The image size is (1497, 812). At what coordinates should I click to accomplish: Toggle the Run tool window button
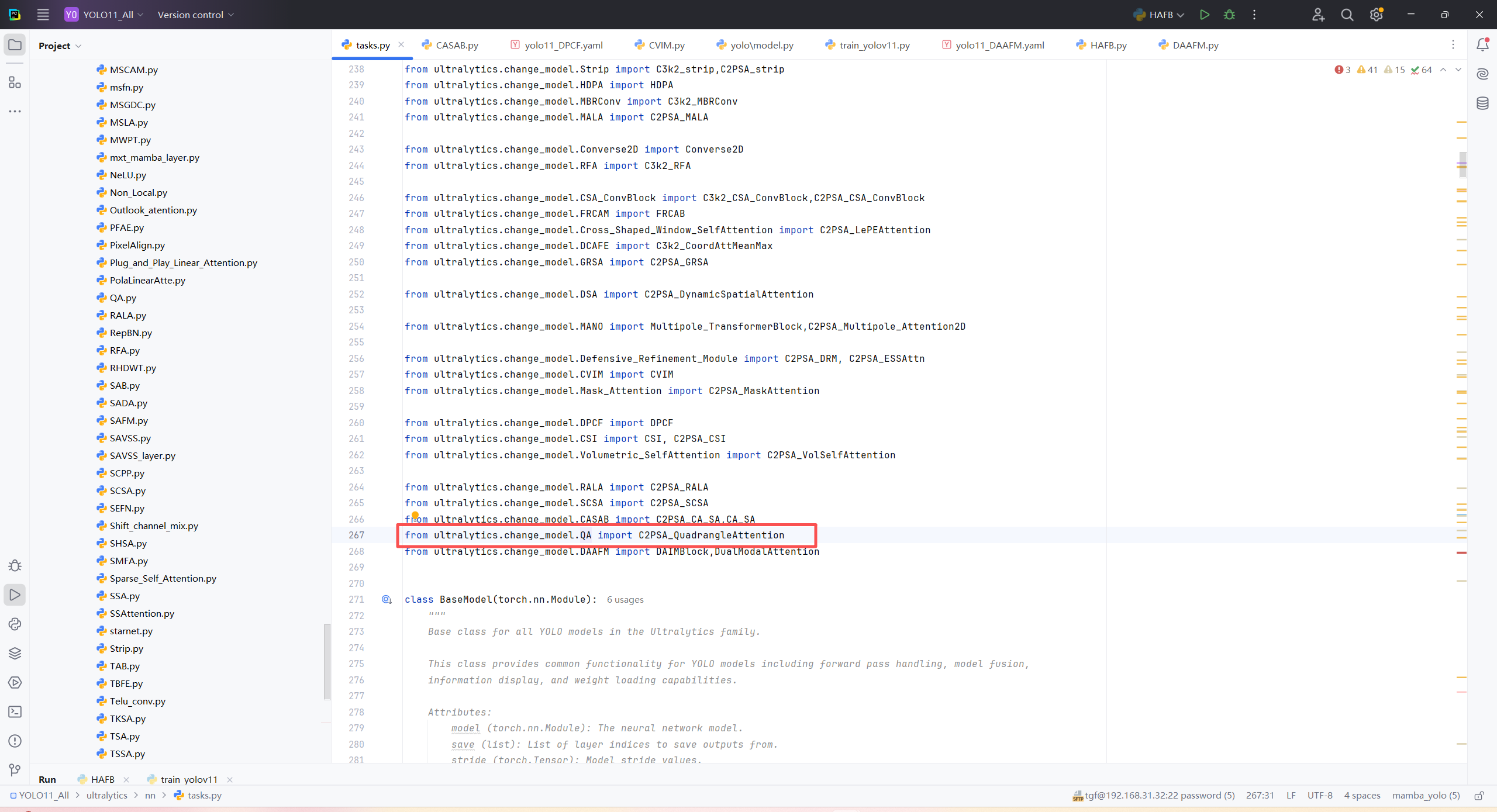(x=15, y=595)
